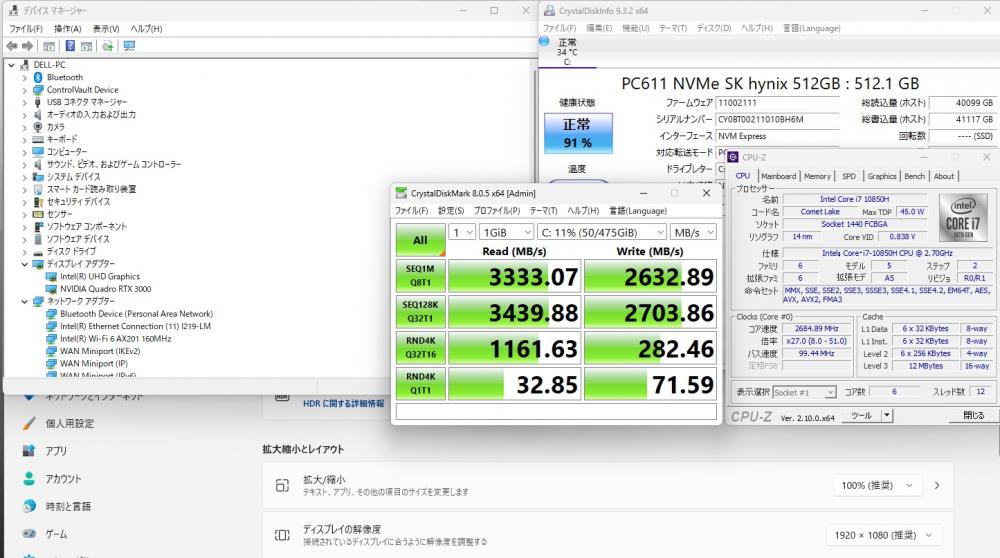Open アカウント in Settings sidebar
1000x558 pixels.
pos(63,478)
